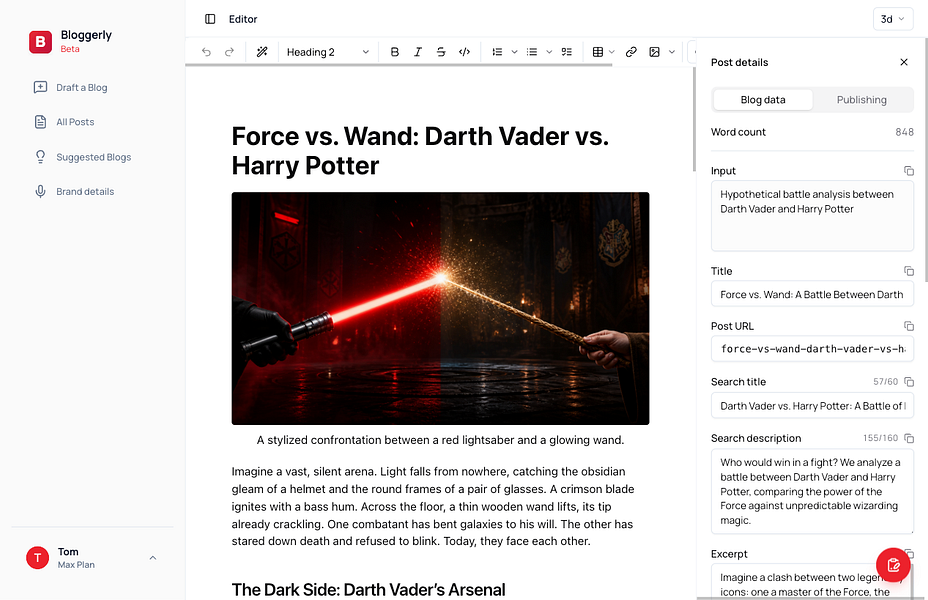The image size is (928, 600).
Task: Switch to the Publishing tab
Action: pyautogui.click(x=862, y=99)
